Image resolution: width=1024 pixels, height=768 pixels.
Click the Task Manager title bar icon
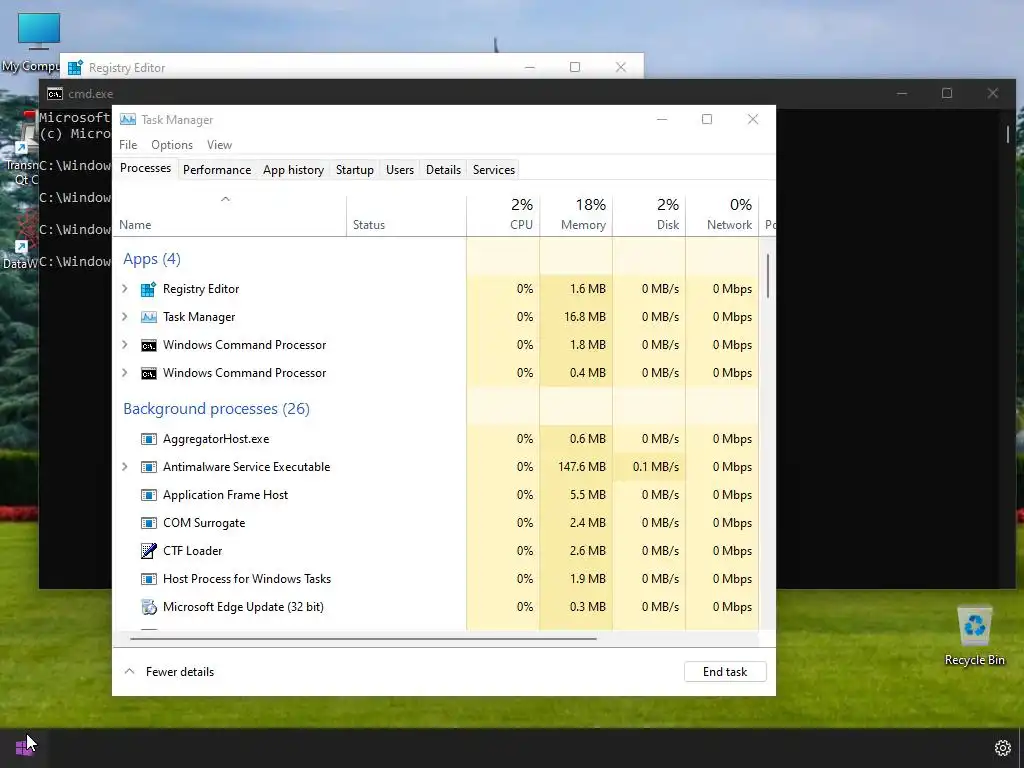point(128,120)
